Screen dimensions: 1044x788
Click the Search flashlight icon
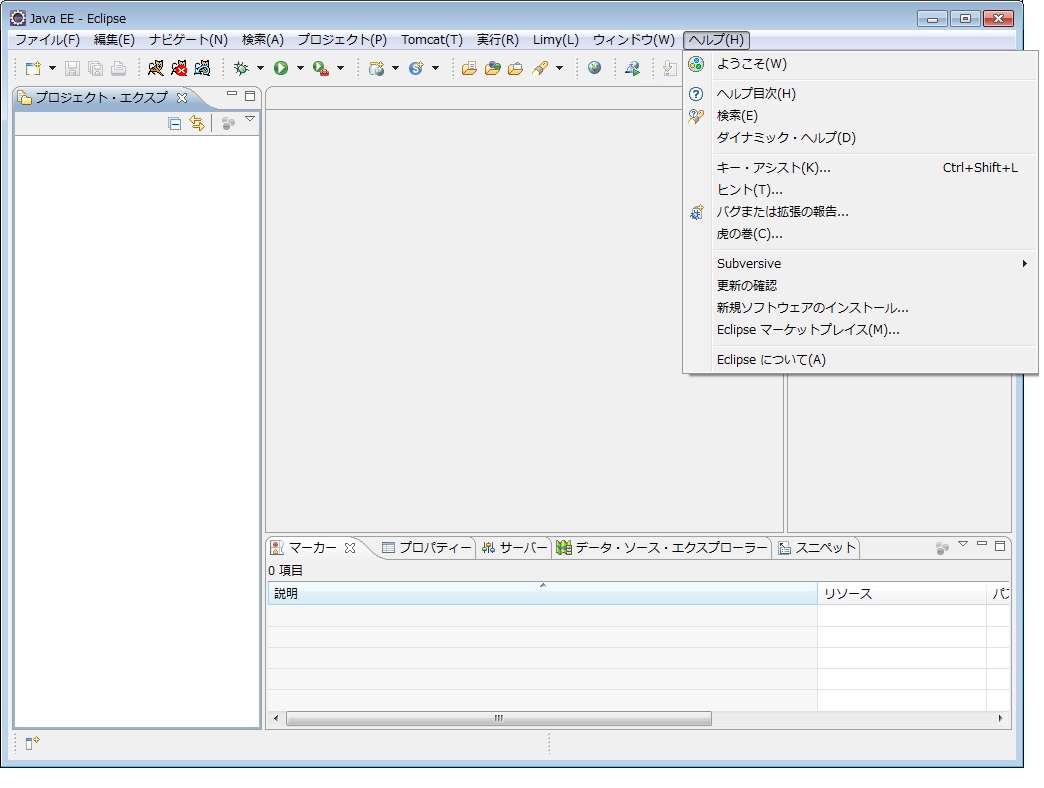point(540,68)
